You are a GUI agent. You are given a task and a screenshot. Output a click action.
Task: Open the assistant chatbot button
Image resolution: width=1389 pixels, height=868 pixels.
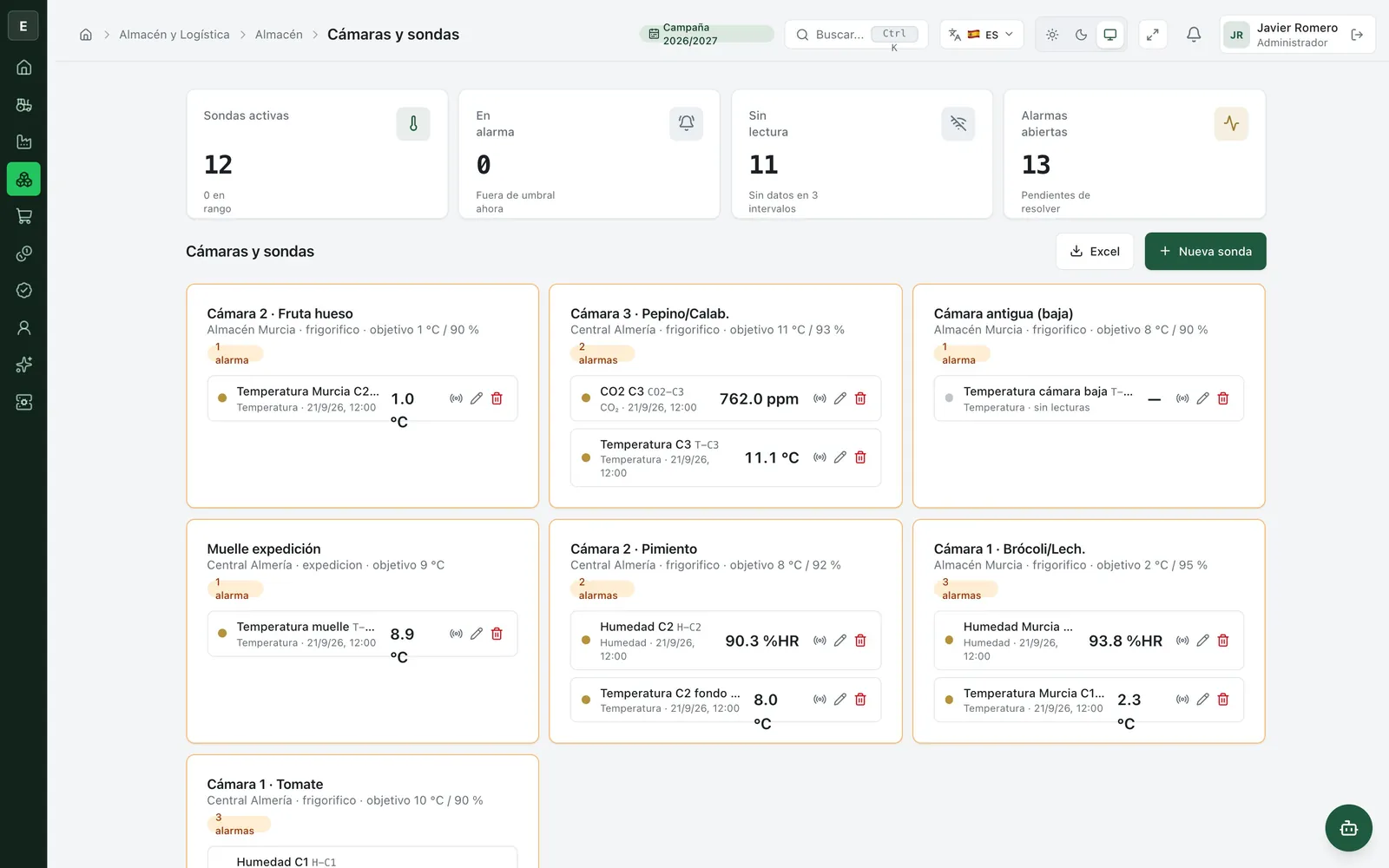coord(1348,828)
